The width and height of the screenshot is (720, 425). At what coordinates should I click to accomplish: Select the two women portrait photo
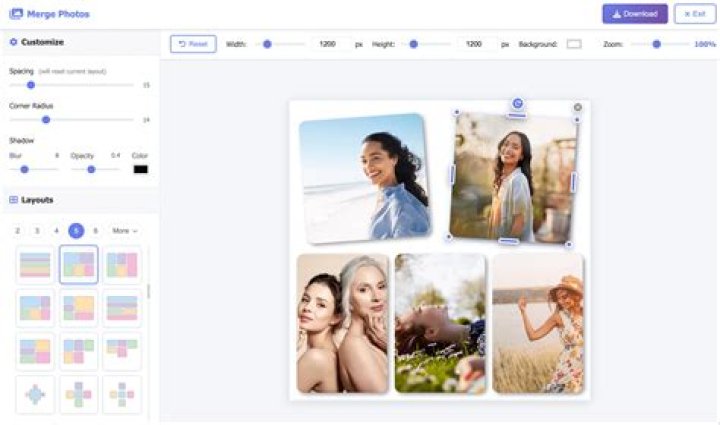tap(343, 323)
